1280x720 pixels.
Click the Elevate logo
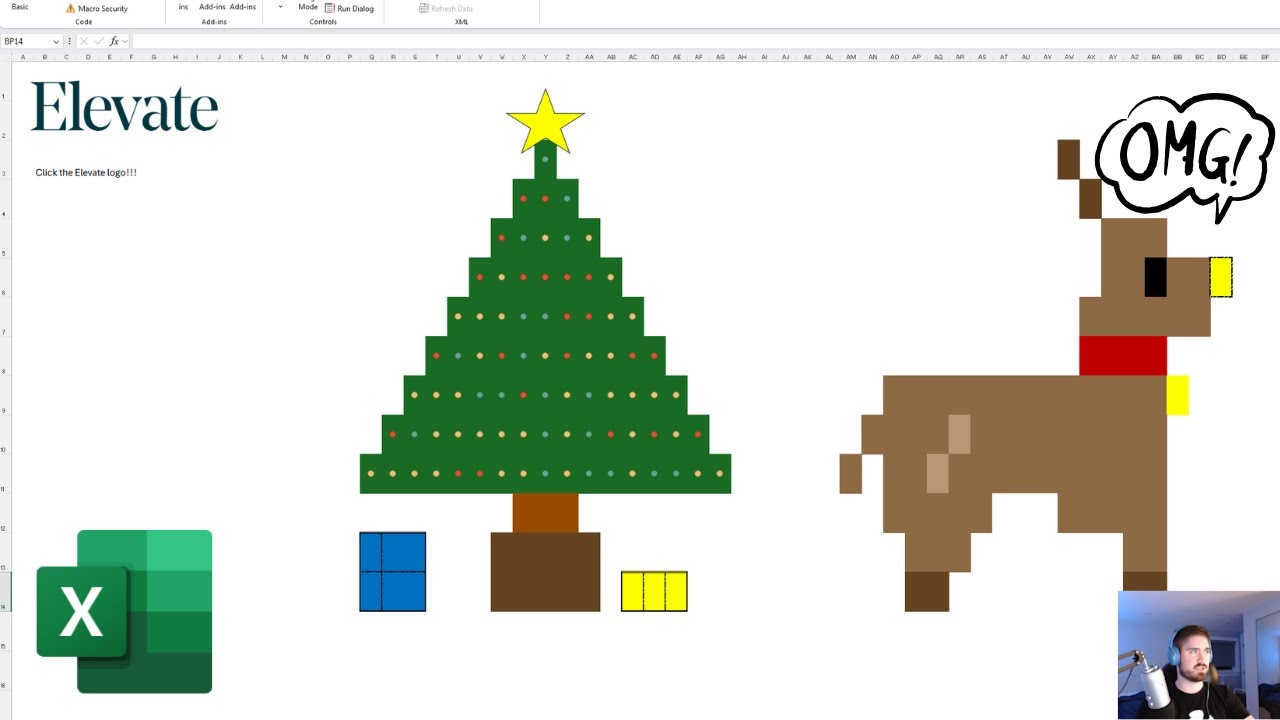[125, 106]
